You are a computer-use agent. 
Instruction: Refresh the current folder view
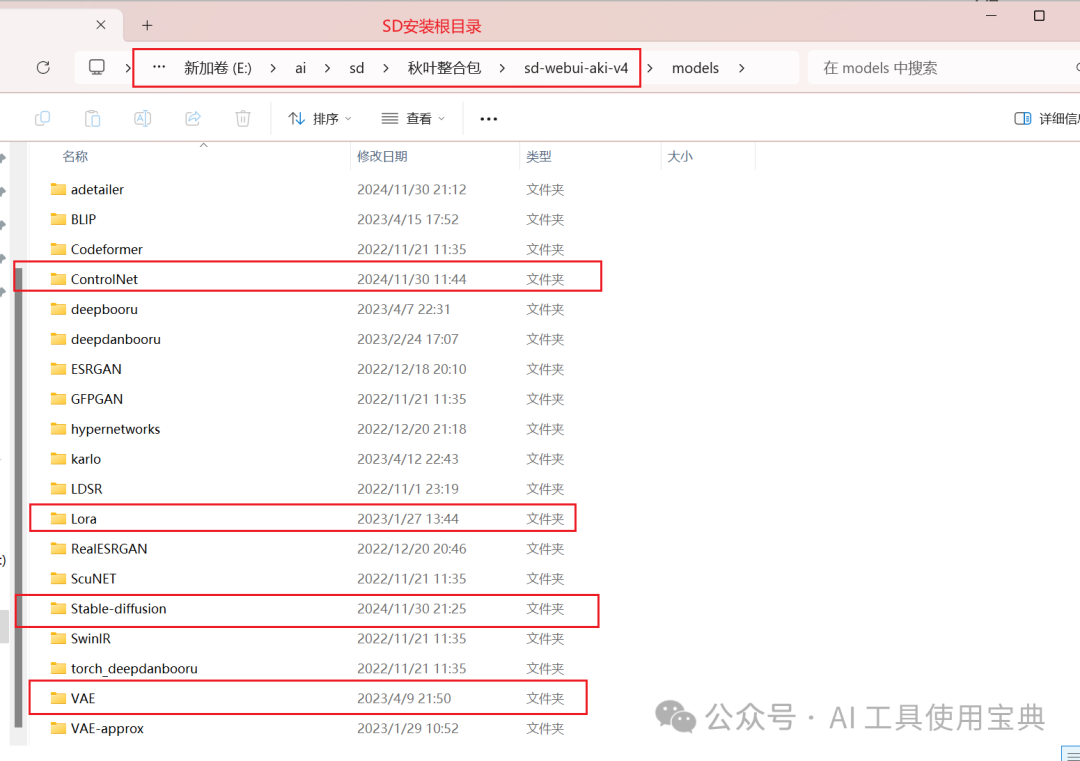tap(43, 67)
